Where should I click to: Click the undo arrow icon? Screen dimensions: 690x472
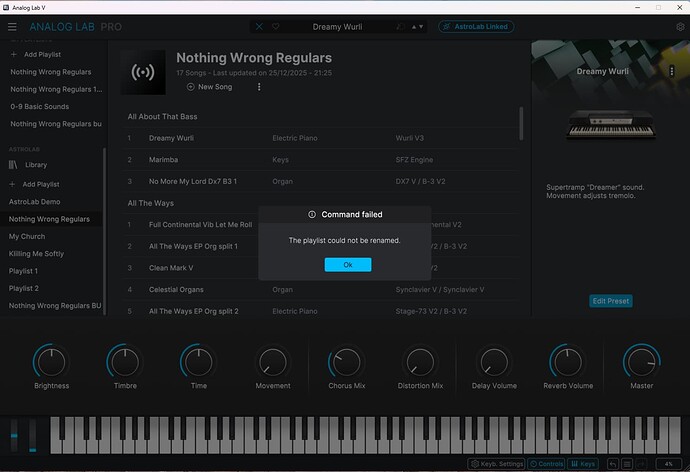tap(614, 464)
